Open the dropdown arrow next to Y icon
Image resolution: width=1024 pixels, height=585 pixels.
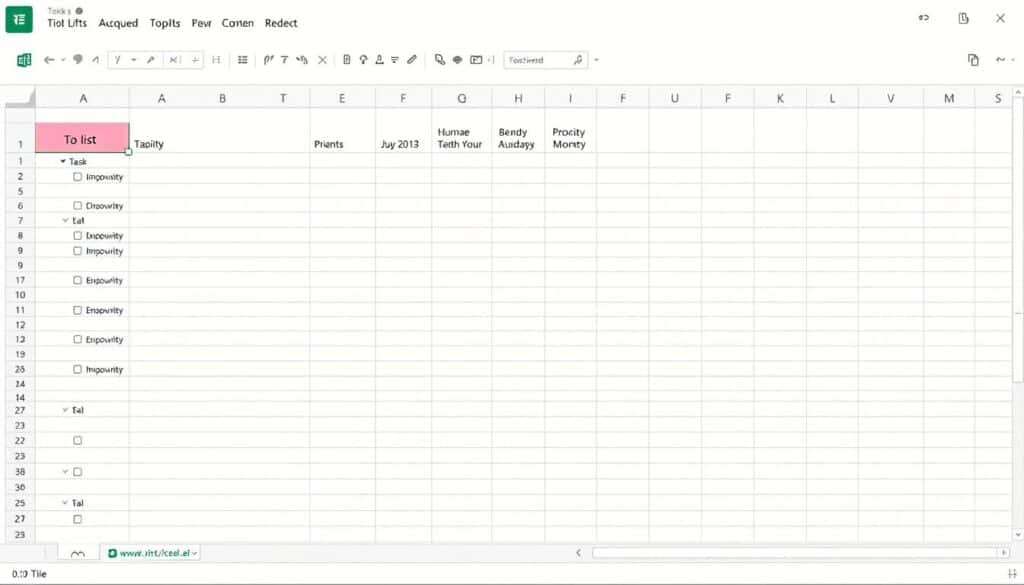tap(134, 60)
